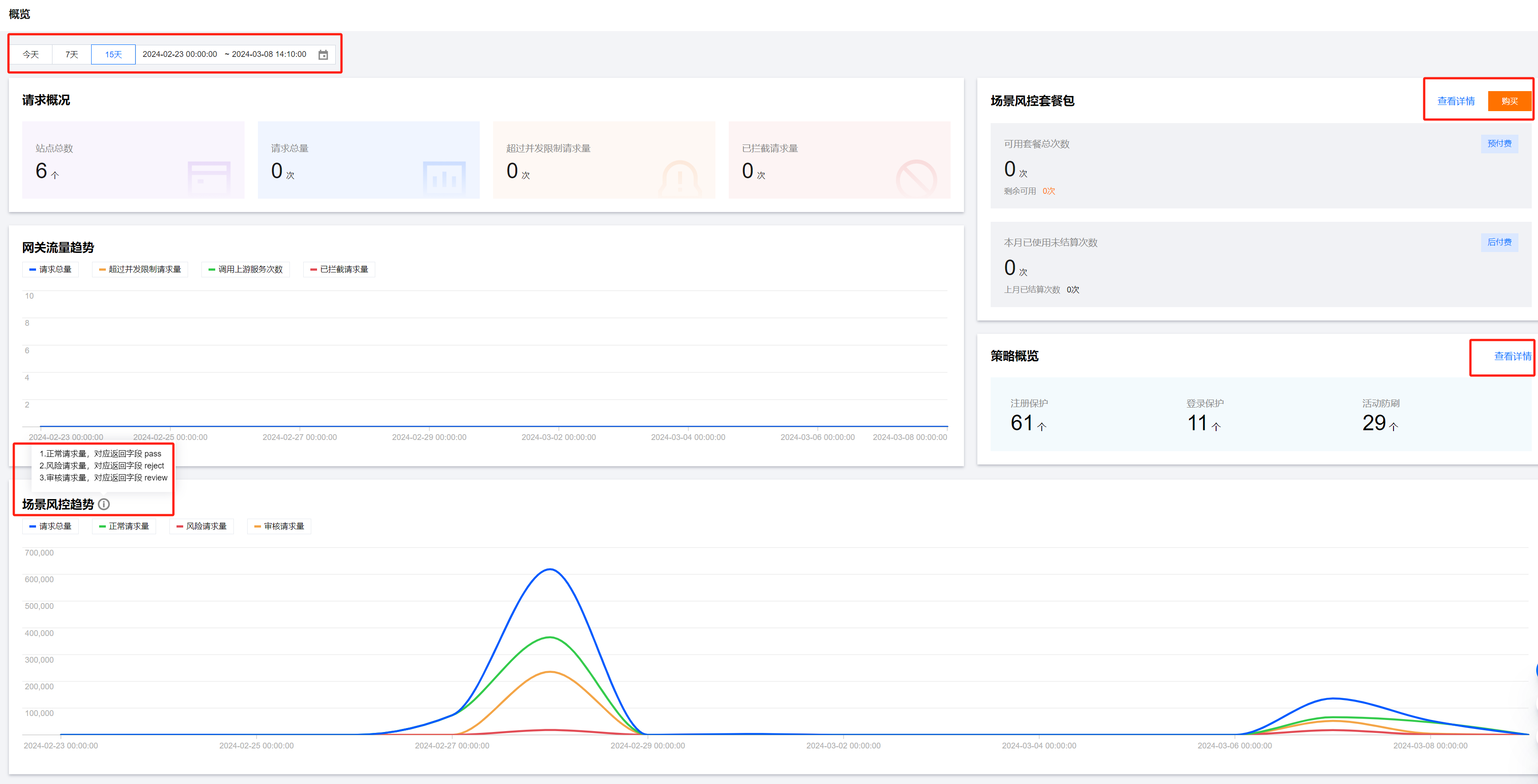
Task: Toggle 调用上游服务次数 legend series
Action: [245, 270]
